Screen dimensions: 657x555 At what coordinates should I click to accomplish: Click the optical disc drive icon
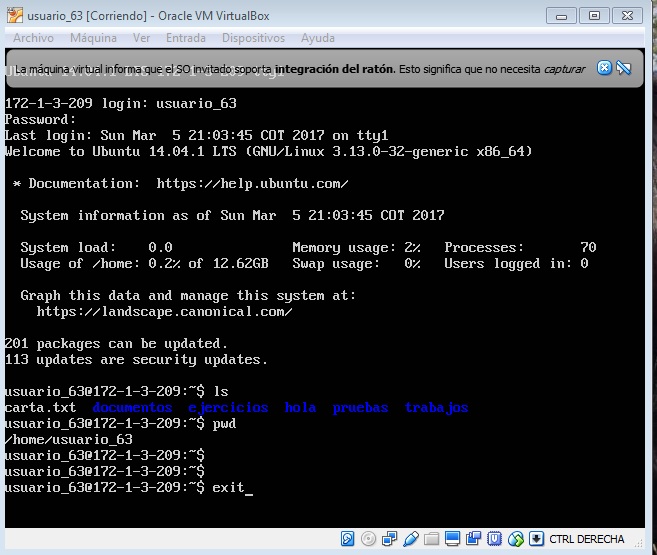pos(368,539)
